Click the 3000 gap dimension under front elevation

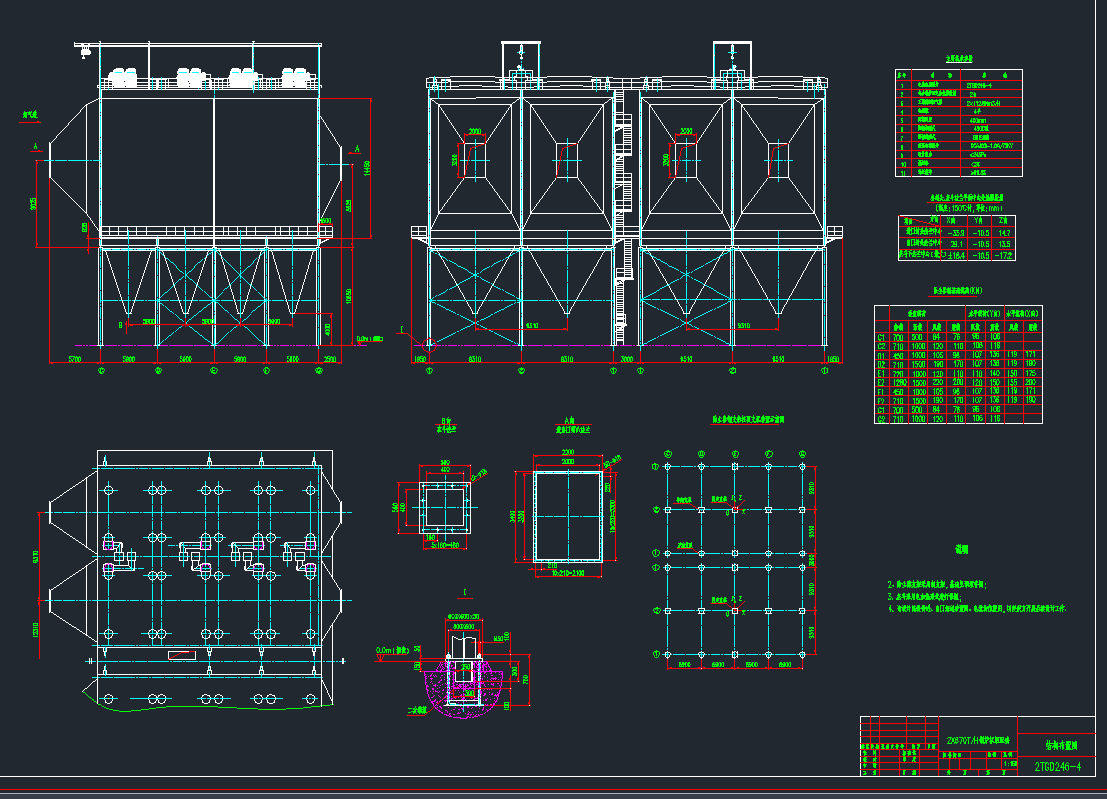click(625, 358)
